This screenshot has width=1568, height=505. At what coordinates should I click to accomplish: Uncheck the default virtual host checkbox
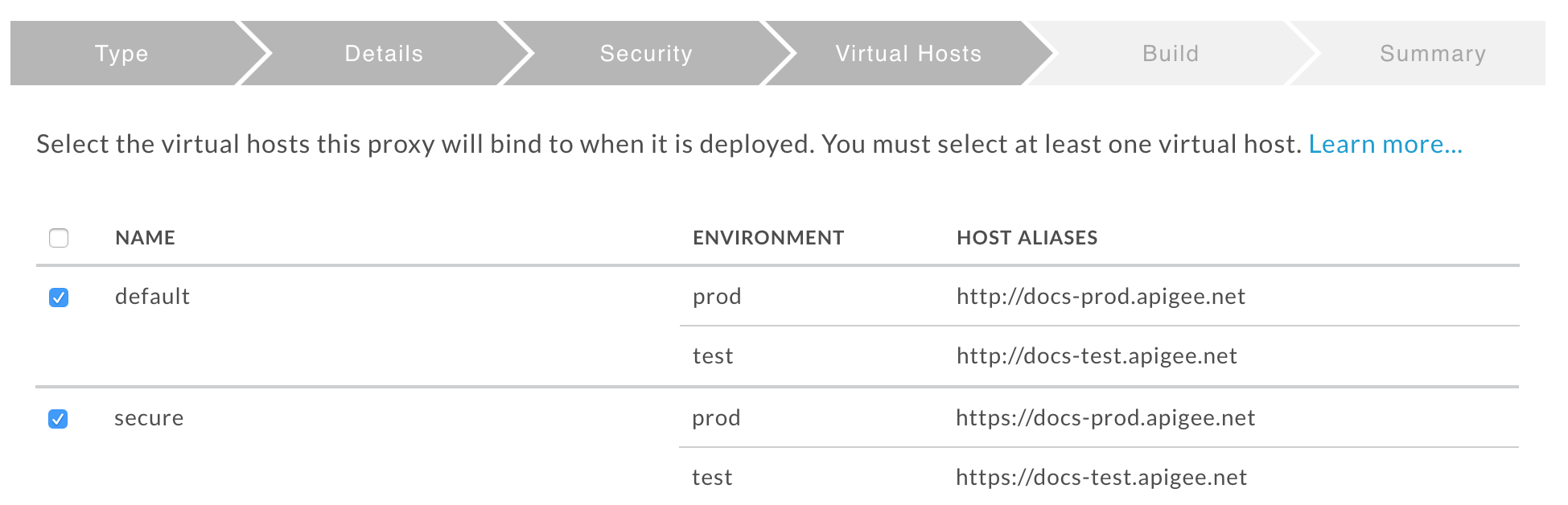coord(59,298)
